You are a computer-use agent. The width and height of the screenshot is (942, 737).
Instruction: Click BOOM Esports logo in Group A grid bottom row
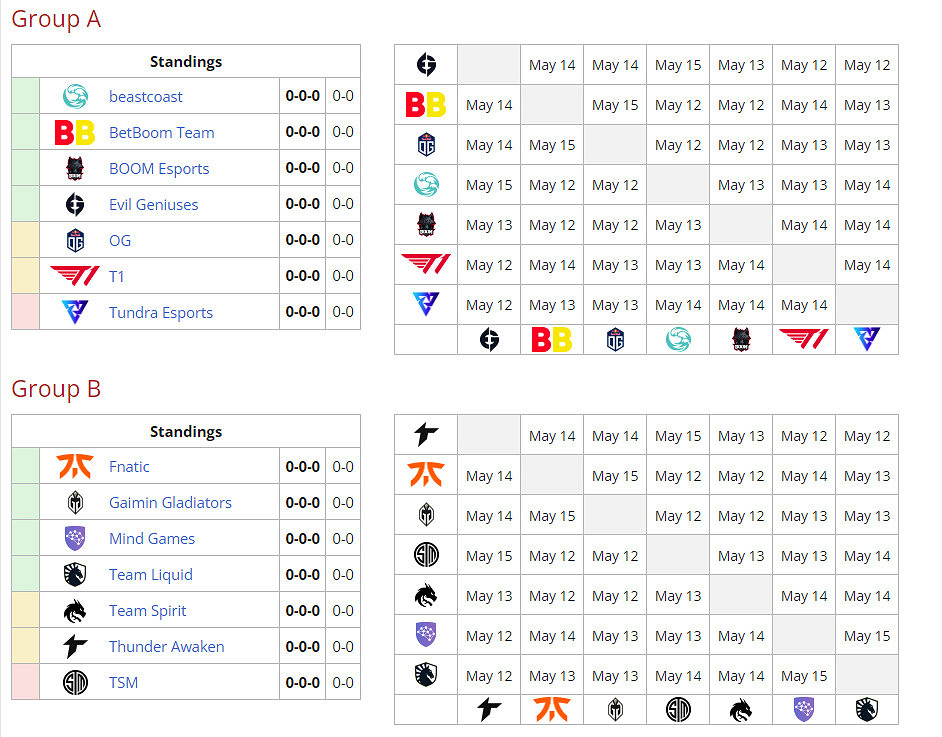coord(741,340)
